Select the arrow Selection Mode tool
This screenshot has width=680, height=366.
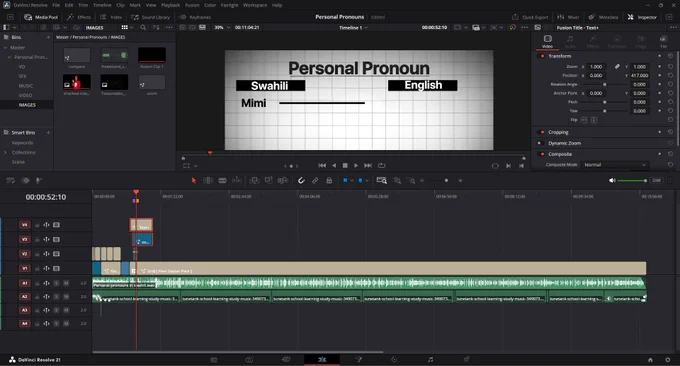193,180
